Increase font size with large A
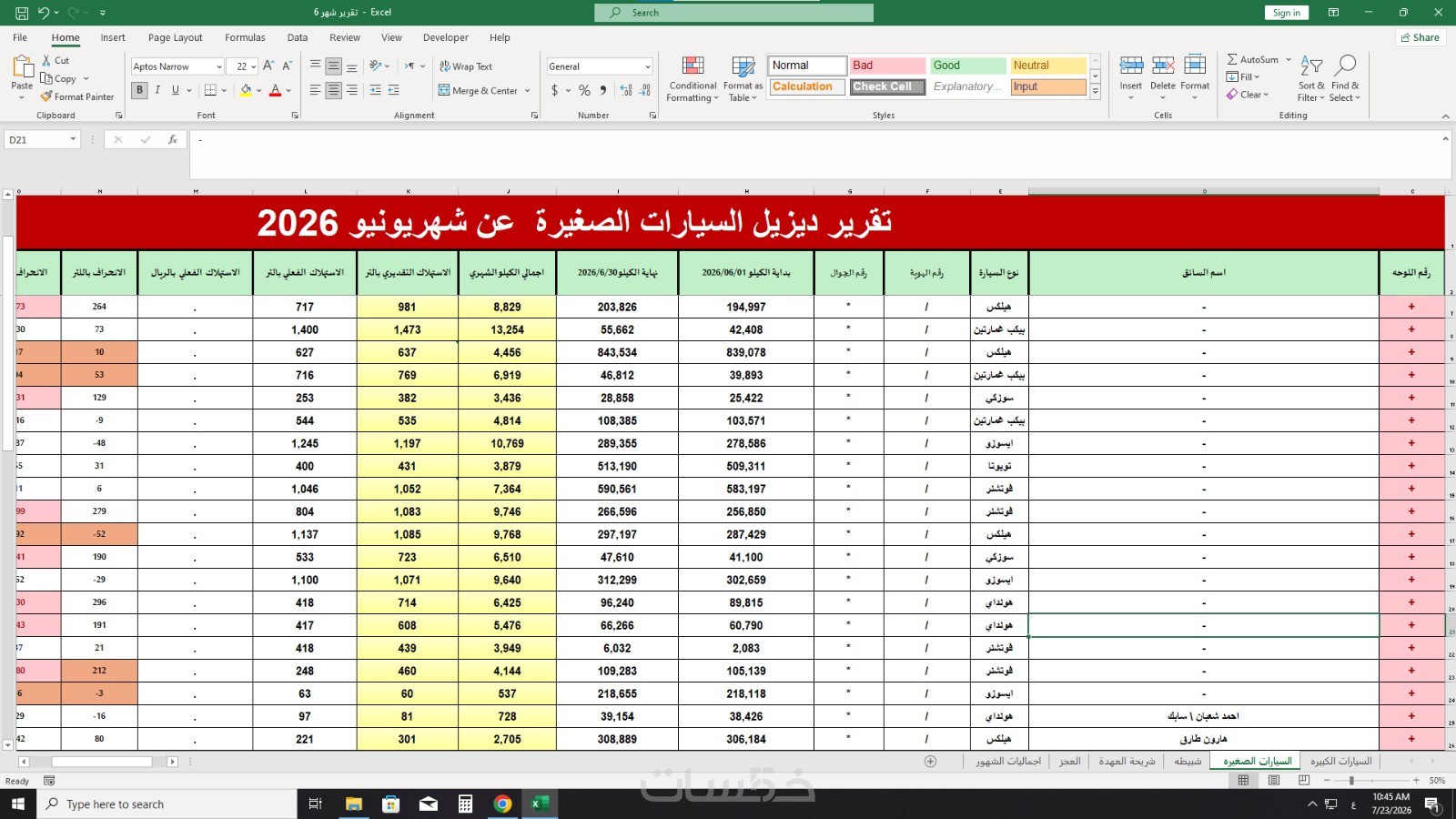1456x819 pixels. (x=268, y=66)
